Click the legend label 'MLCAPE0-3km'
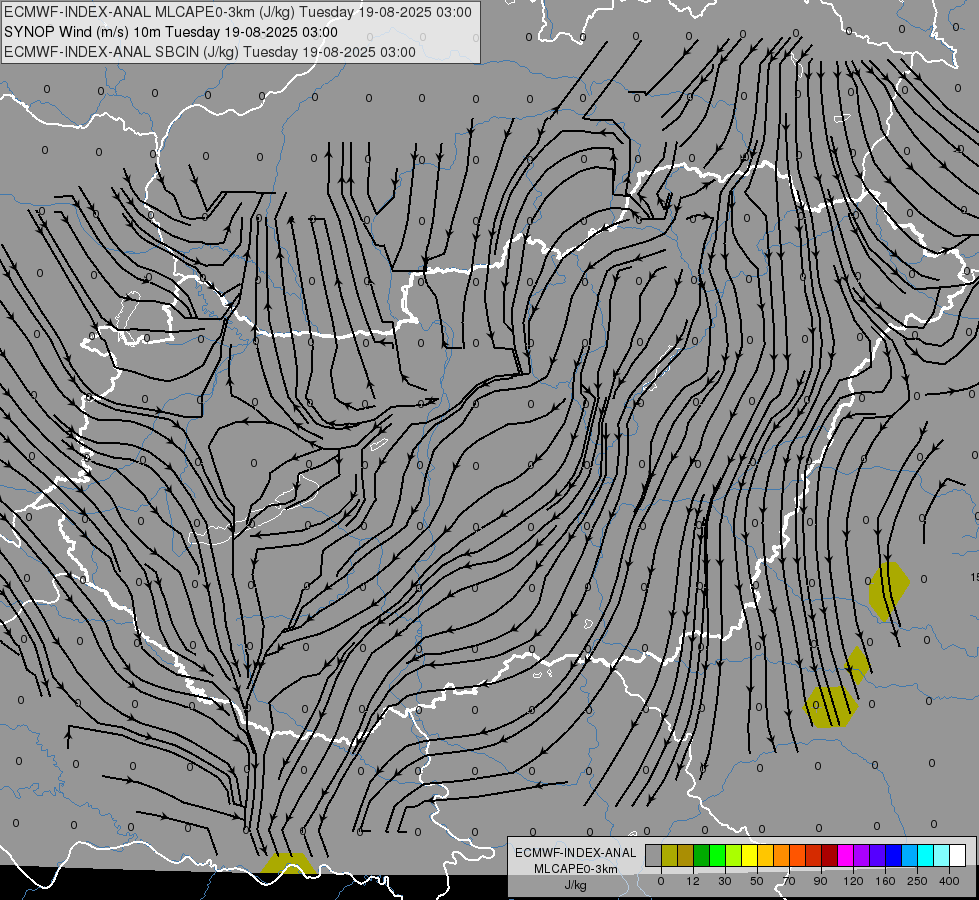The image size is (979, 900). (x=576, y=869)
